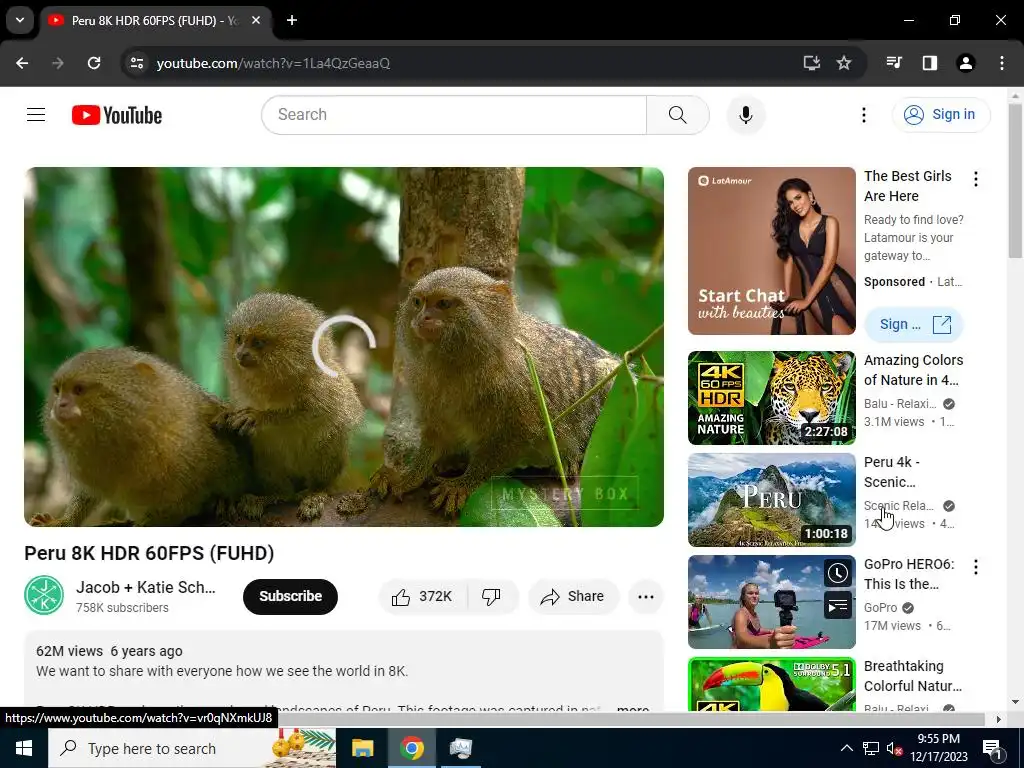Open GoPro channel name link
Screen dimensions: 1024x768
tap(880, 607)
